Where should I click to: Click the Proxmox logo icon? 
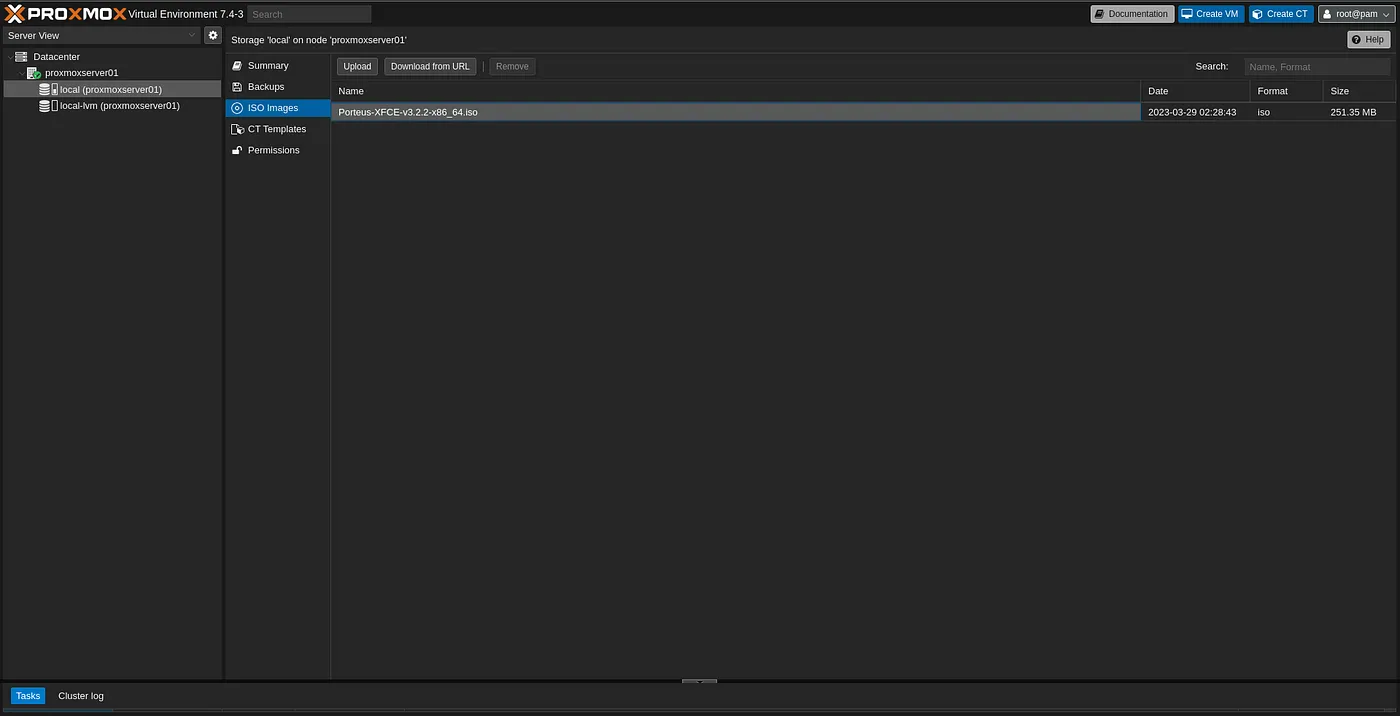click(15, 14)
